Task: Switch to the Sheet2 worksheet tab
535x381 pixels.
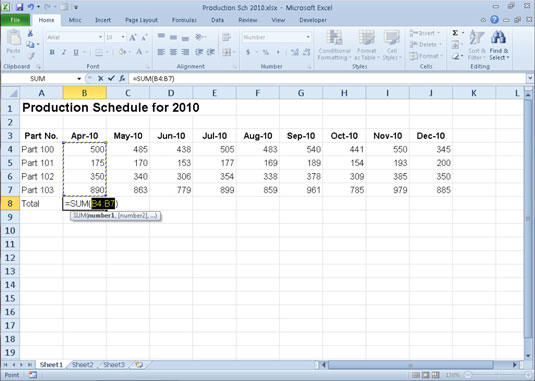Action: tap(83, 365)
